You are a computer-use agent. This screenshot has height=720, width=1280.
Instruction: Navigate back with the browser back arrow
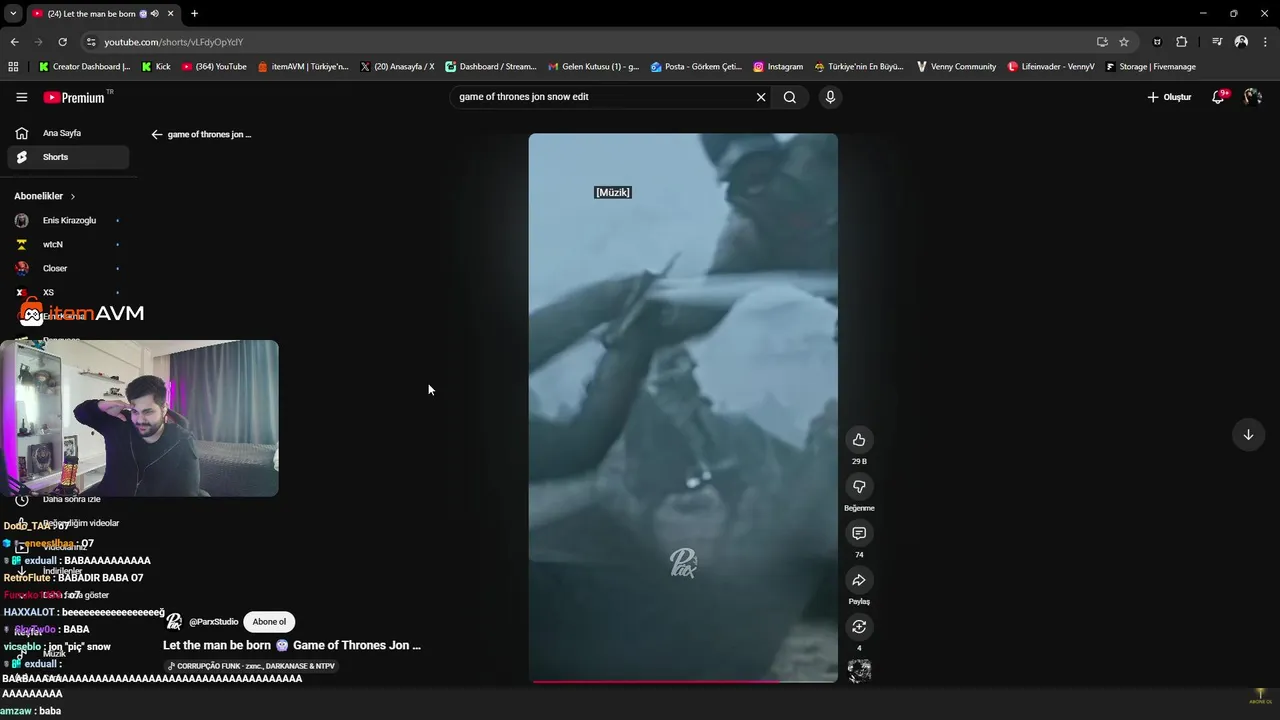pyautogui.click(x=14, y=42)
